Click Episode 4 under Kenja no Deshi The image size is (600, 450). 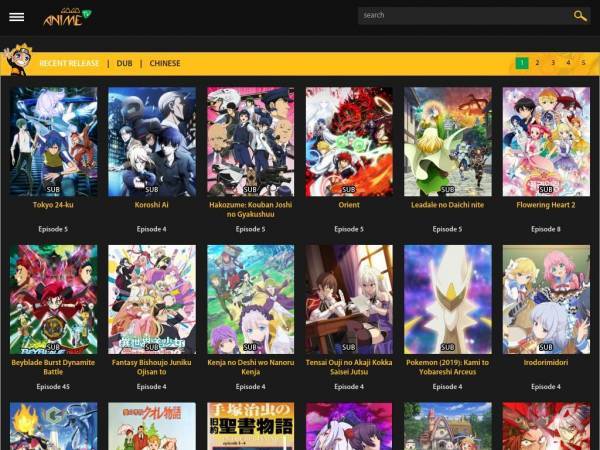(x=251, y=387)
